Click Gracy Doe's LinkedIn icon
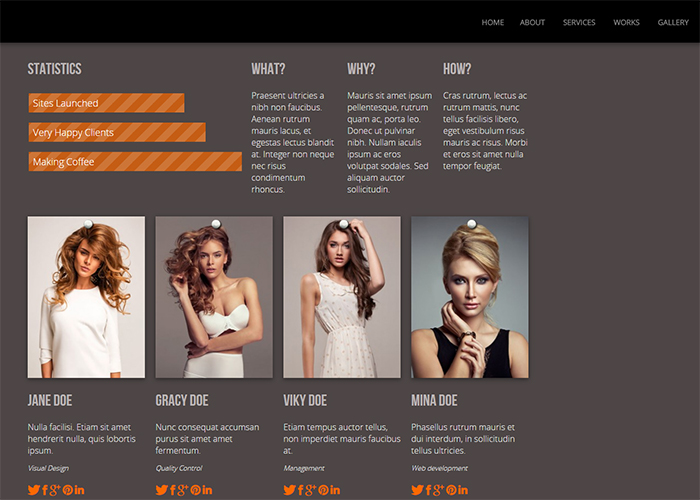 207,490
